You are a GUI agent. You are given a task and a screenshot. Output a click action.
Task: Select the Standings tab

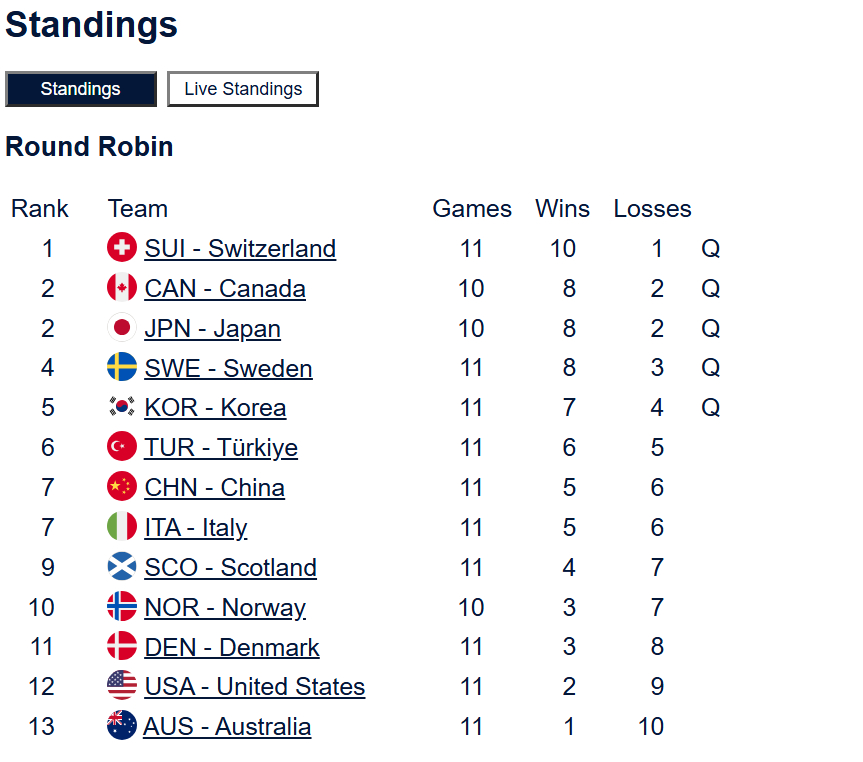(81, 89)
